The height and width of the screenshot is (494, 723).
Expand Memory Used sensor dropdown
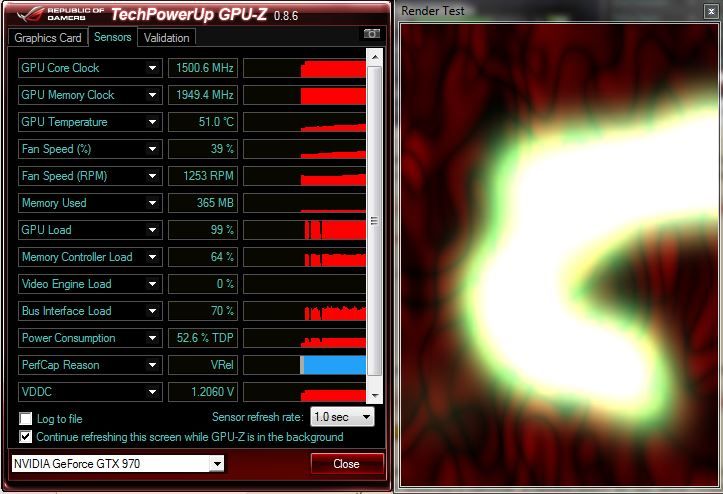click(152, 203)
